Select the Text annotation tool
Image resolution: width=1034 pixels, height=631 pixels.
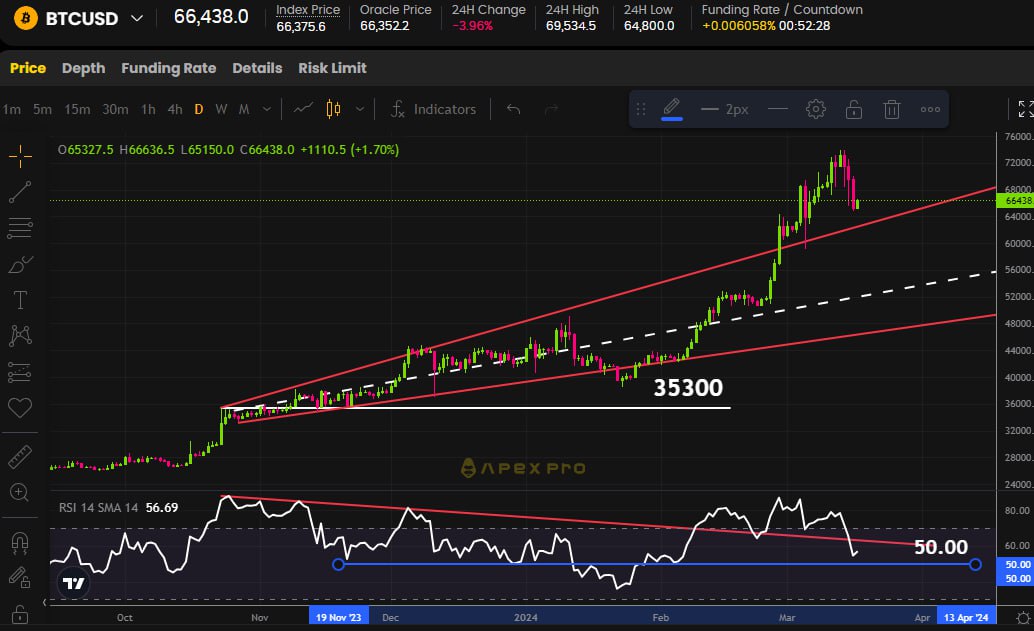20,300
